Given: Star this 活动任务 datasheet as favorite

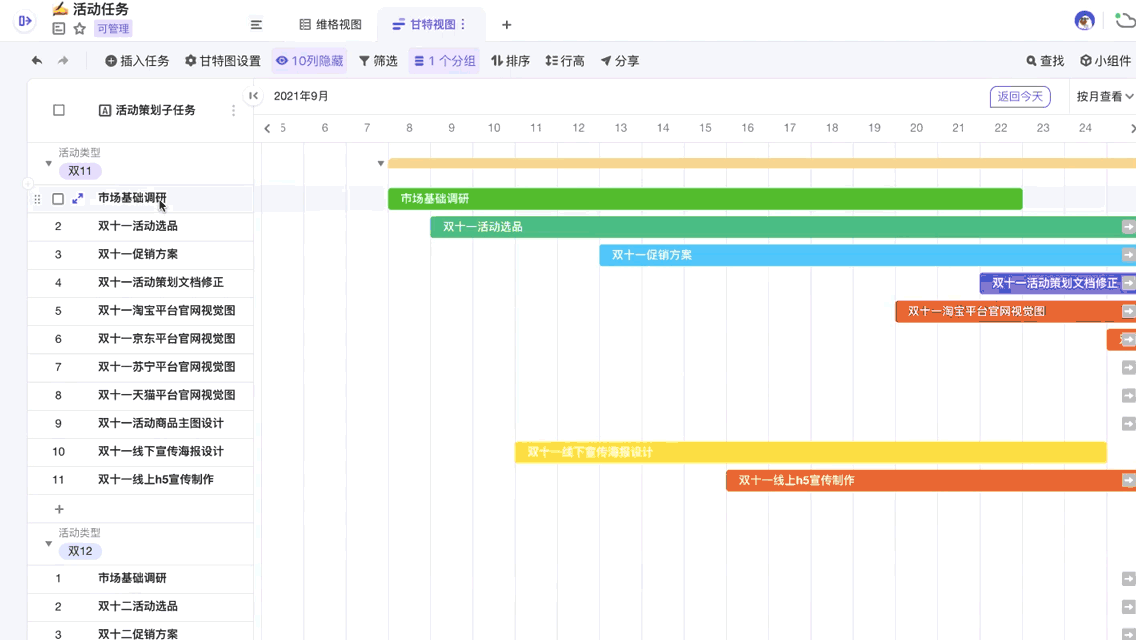Looking at the screenshot, I should pyautogui.click(x=80, y=29).
